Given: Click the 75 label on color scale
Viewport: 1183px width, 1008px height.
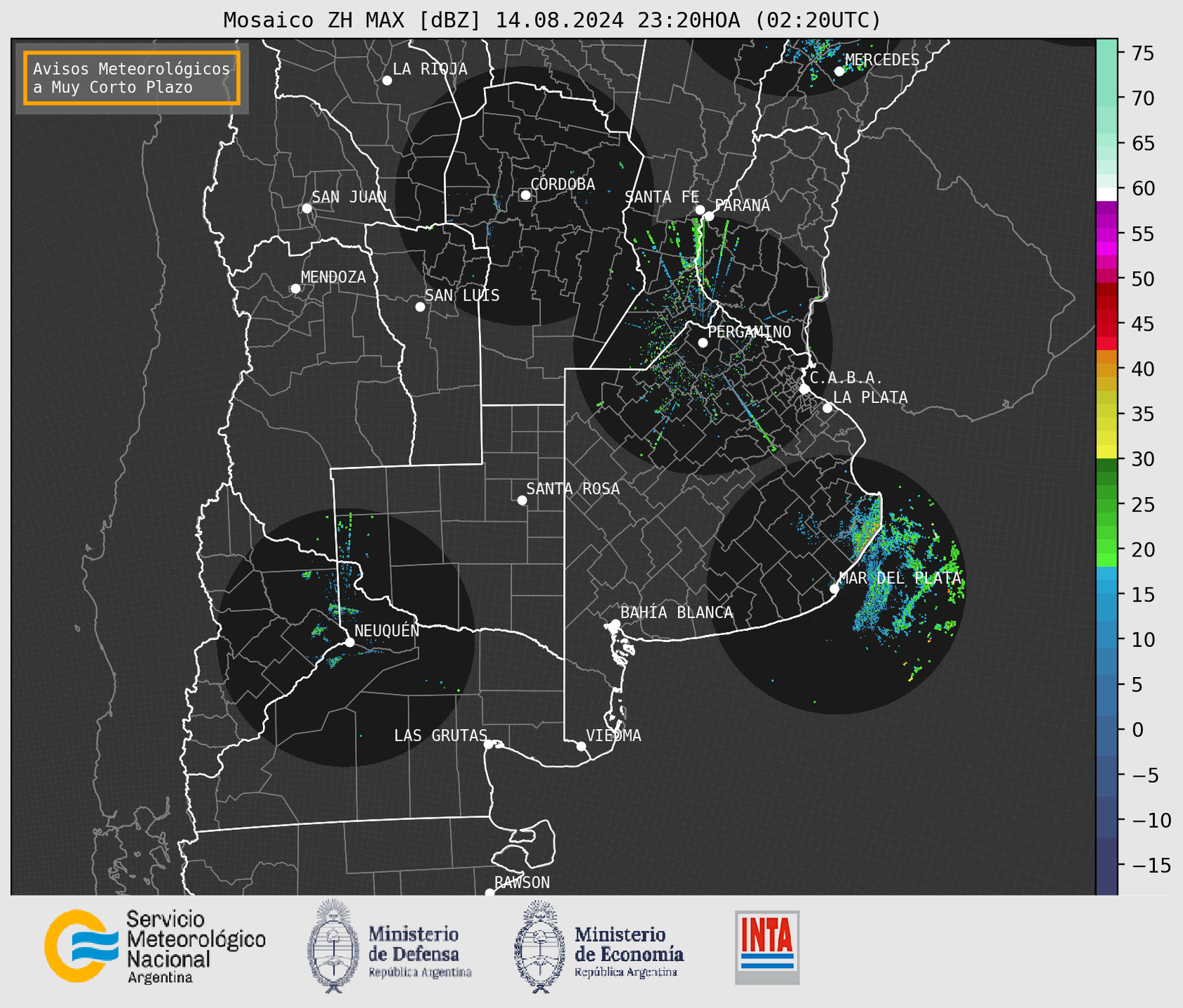Looking at the screenshot, I should [1142, 53].
